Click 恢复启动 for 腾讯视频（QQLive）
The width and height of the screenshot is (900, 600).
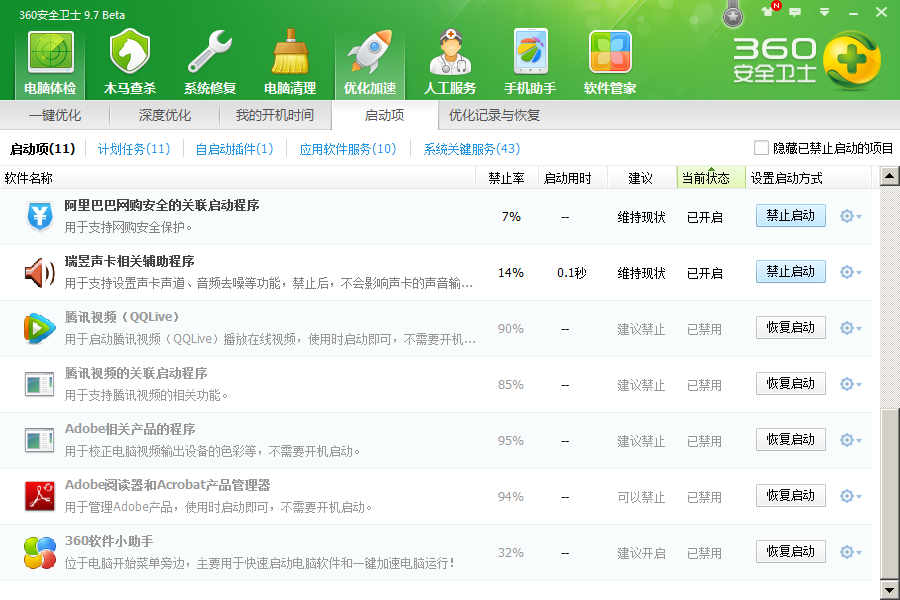click(790, 328)
